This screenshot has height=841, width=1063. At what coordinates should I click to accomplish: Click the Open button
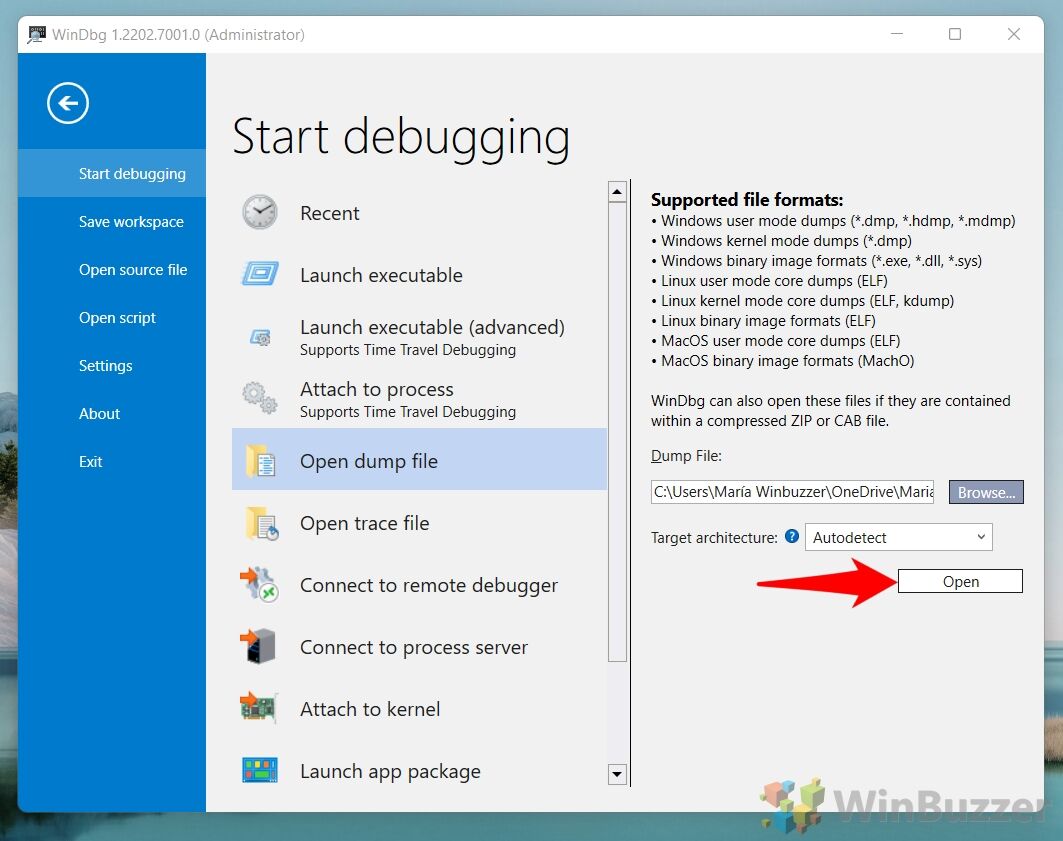pos(960,581)
